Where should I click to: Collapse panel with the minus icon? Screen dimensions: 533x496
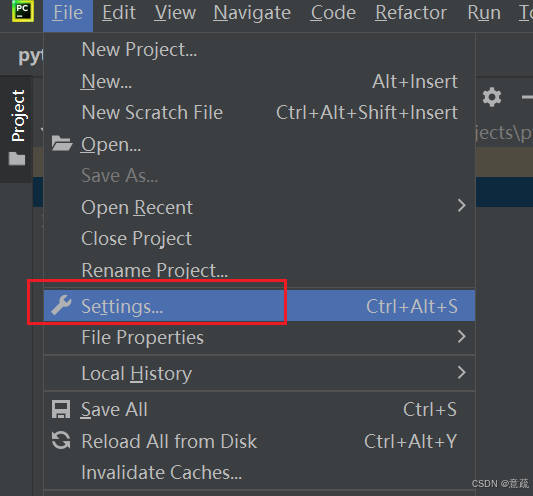pyautogui.click(x=527, y=97)
